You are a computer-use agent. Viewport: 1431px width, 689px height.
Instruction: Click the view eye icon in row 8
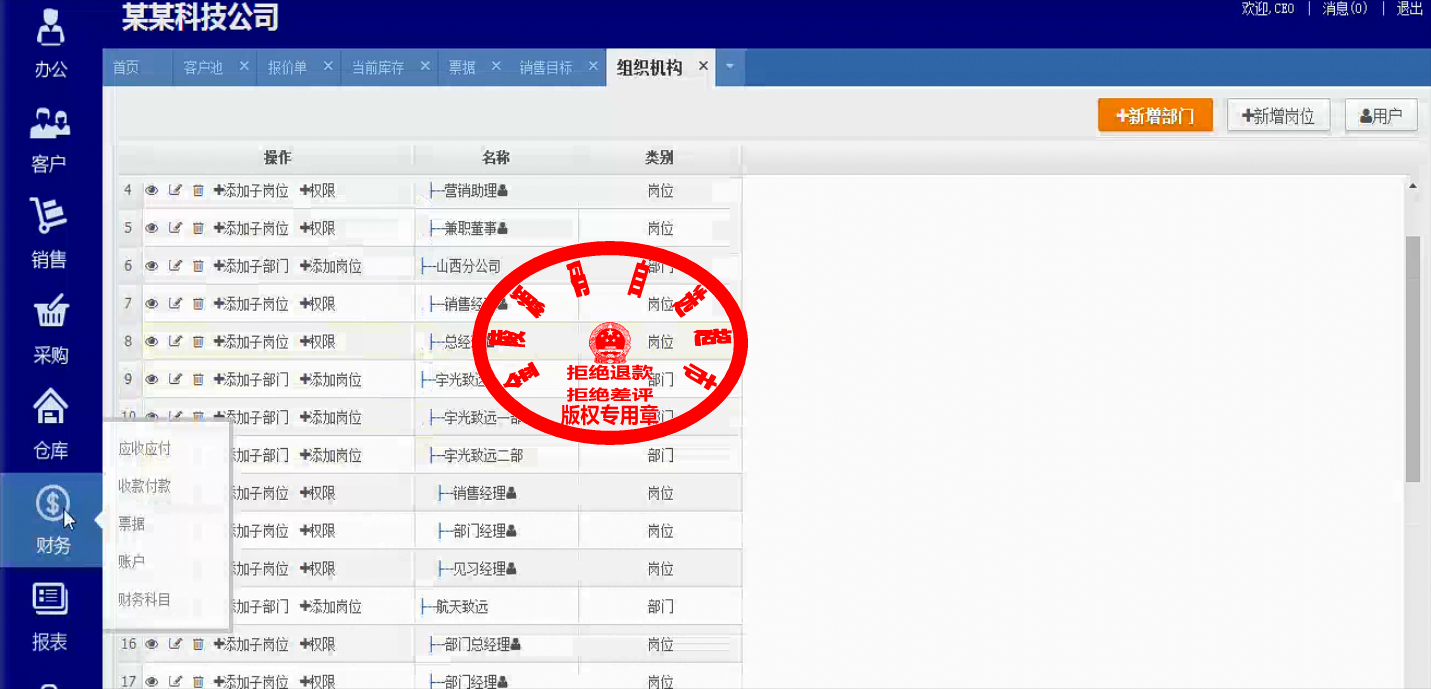(152, 342)
